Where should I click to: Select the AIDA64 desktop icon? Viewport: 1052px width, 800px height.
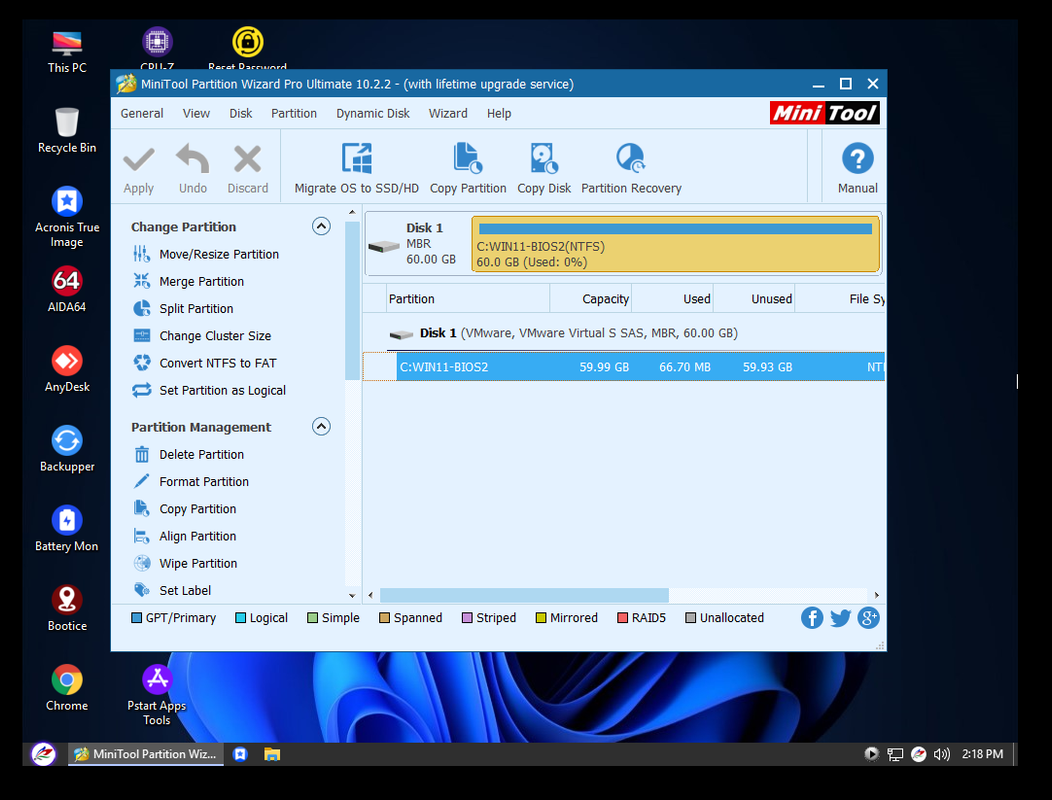66,290
